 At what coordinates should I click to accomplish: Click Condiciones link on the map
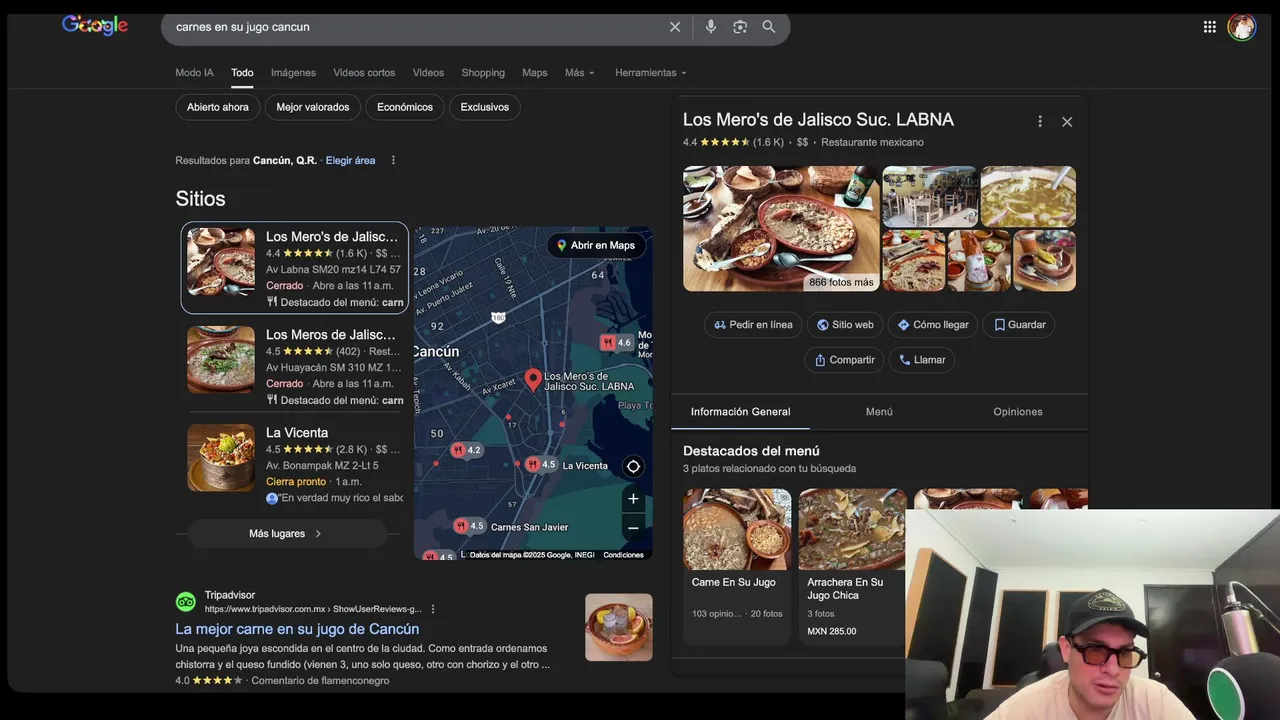point(623,555)
